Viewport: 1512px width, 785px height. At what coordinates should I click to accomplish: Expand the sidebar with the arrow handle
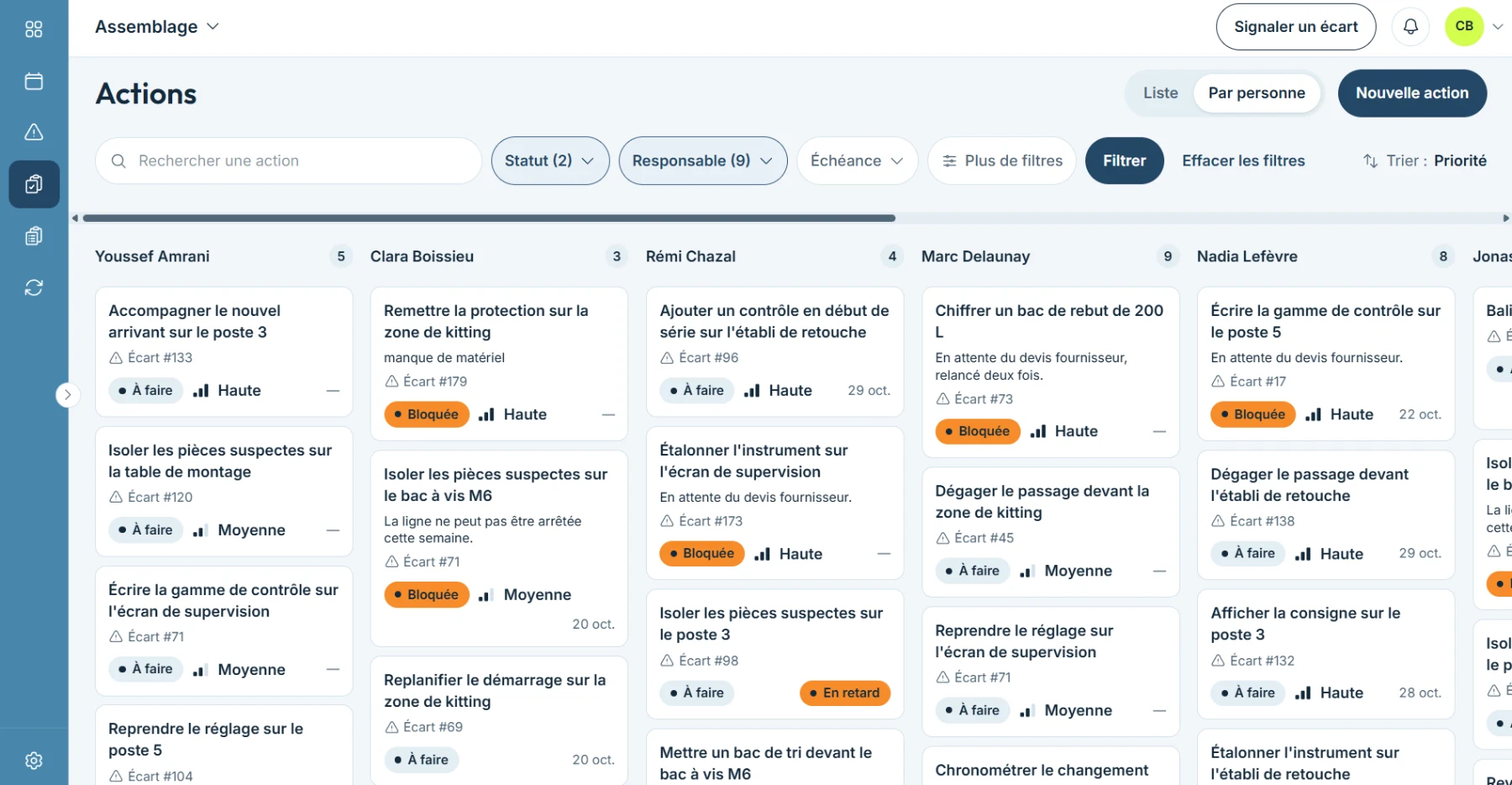pos(67,394)
